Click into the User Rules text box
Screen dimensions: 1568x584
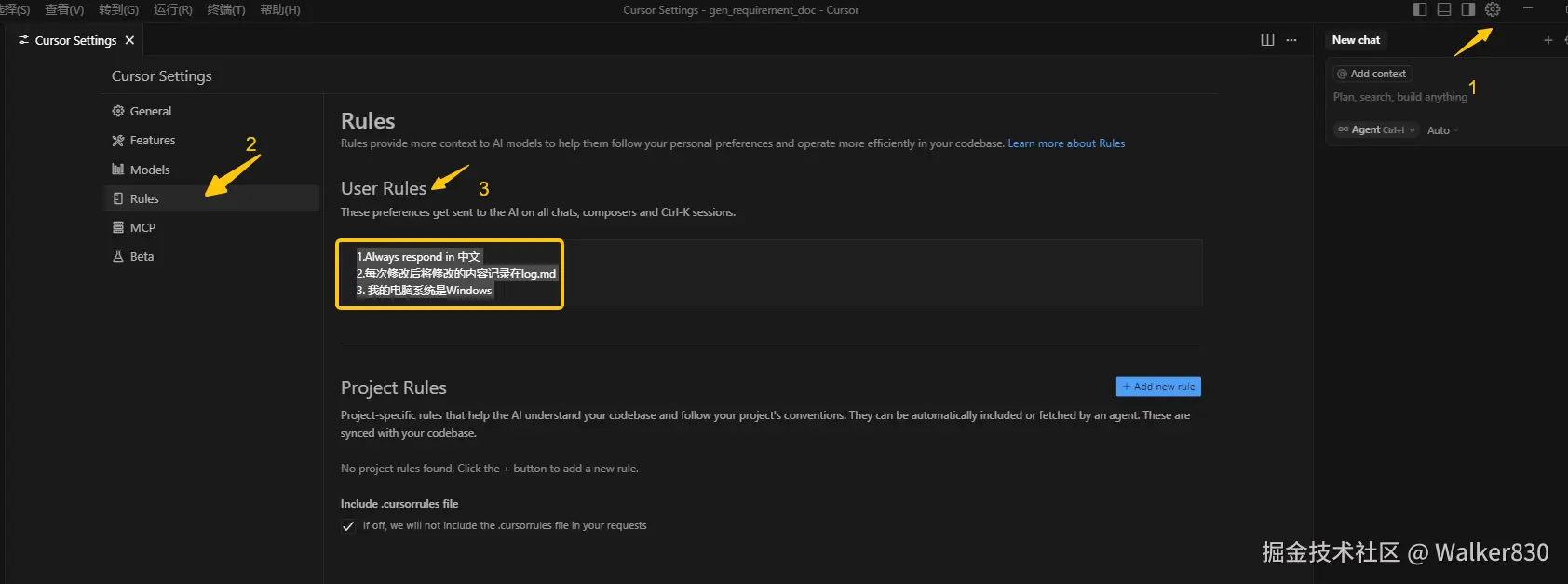tap(771, 273)
